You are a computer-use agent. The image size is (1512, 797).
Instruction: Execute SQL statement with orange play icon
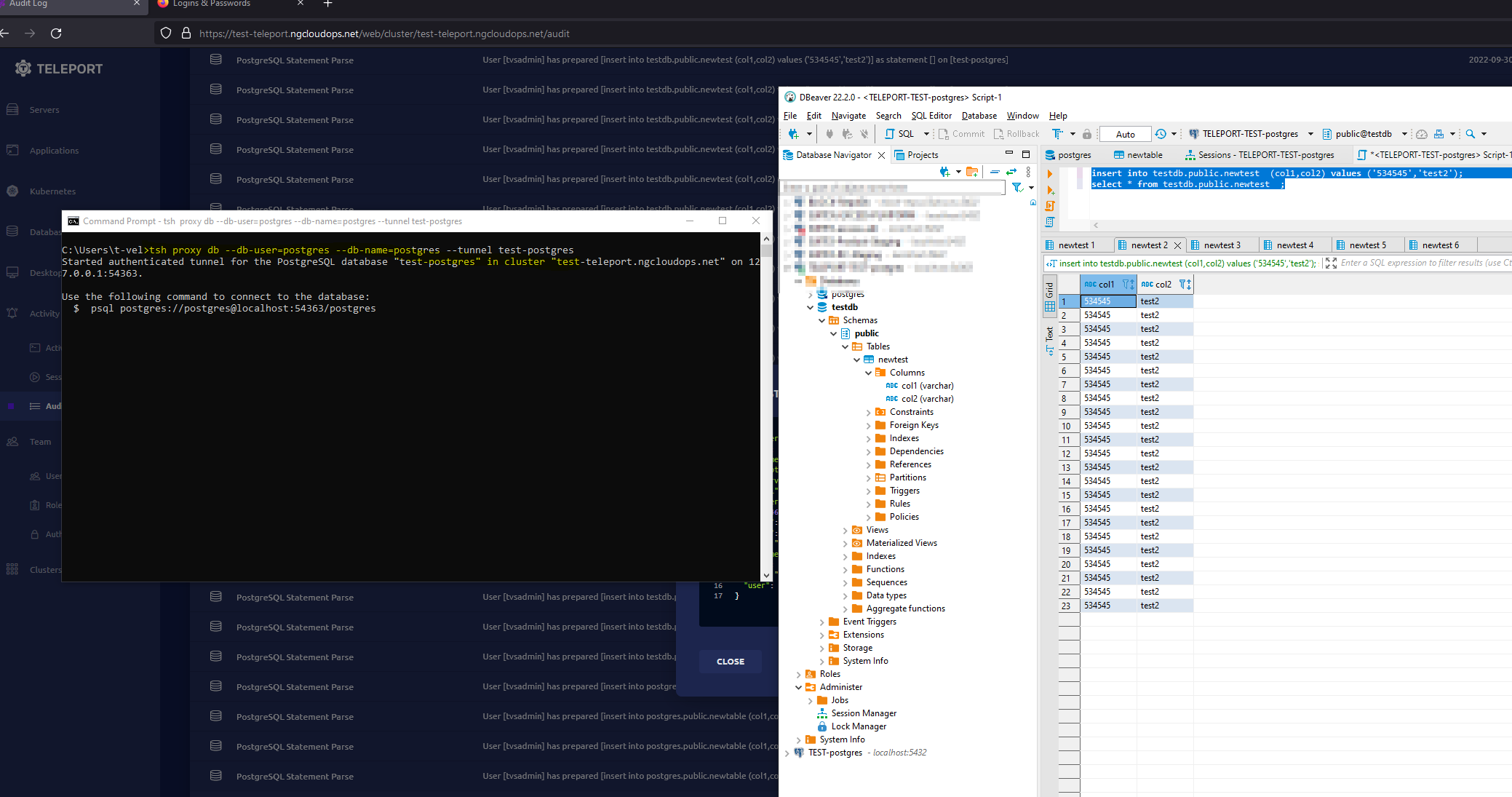point(1050,174)
